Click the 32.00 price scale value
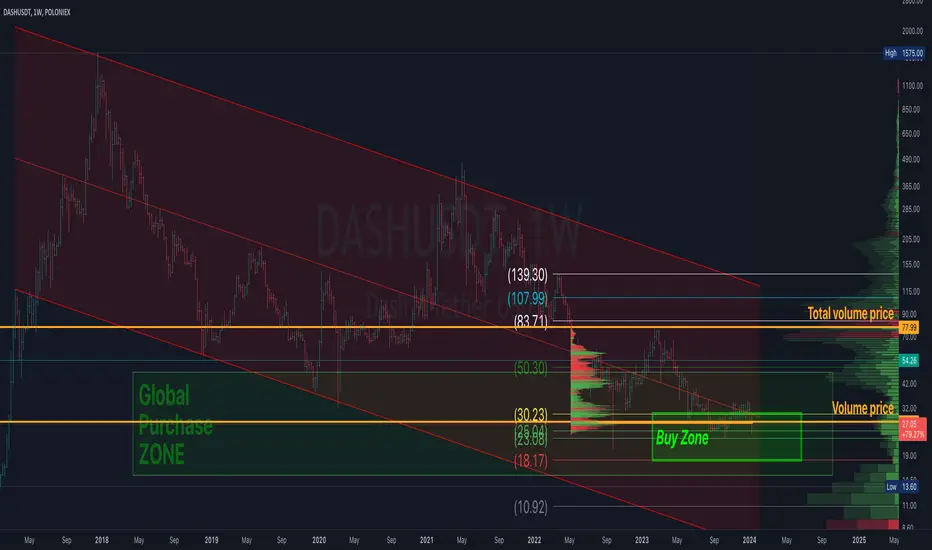The width and height of the screenshot is (932, 550). [x=909, y=408]
